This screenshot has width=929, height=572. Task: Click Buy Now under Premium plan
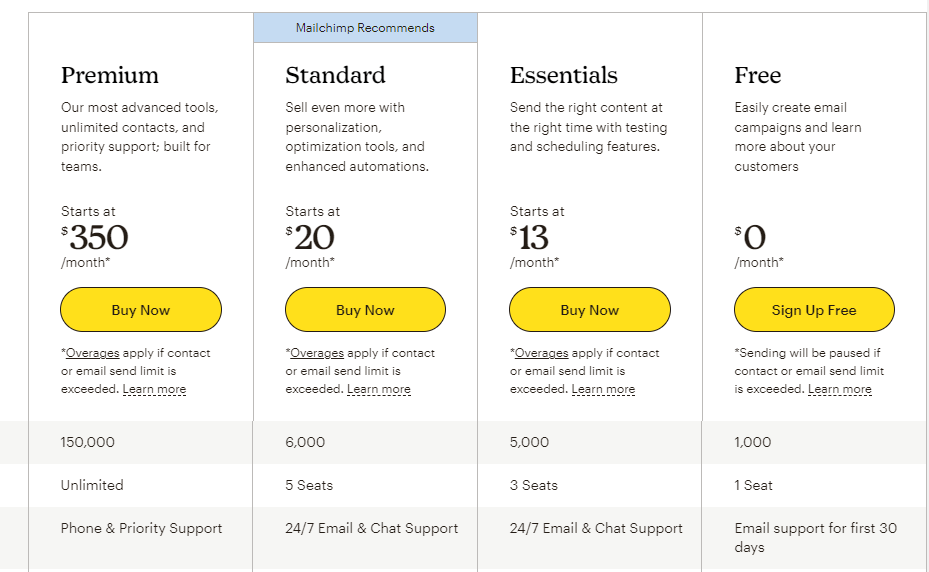point(141,309)
